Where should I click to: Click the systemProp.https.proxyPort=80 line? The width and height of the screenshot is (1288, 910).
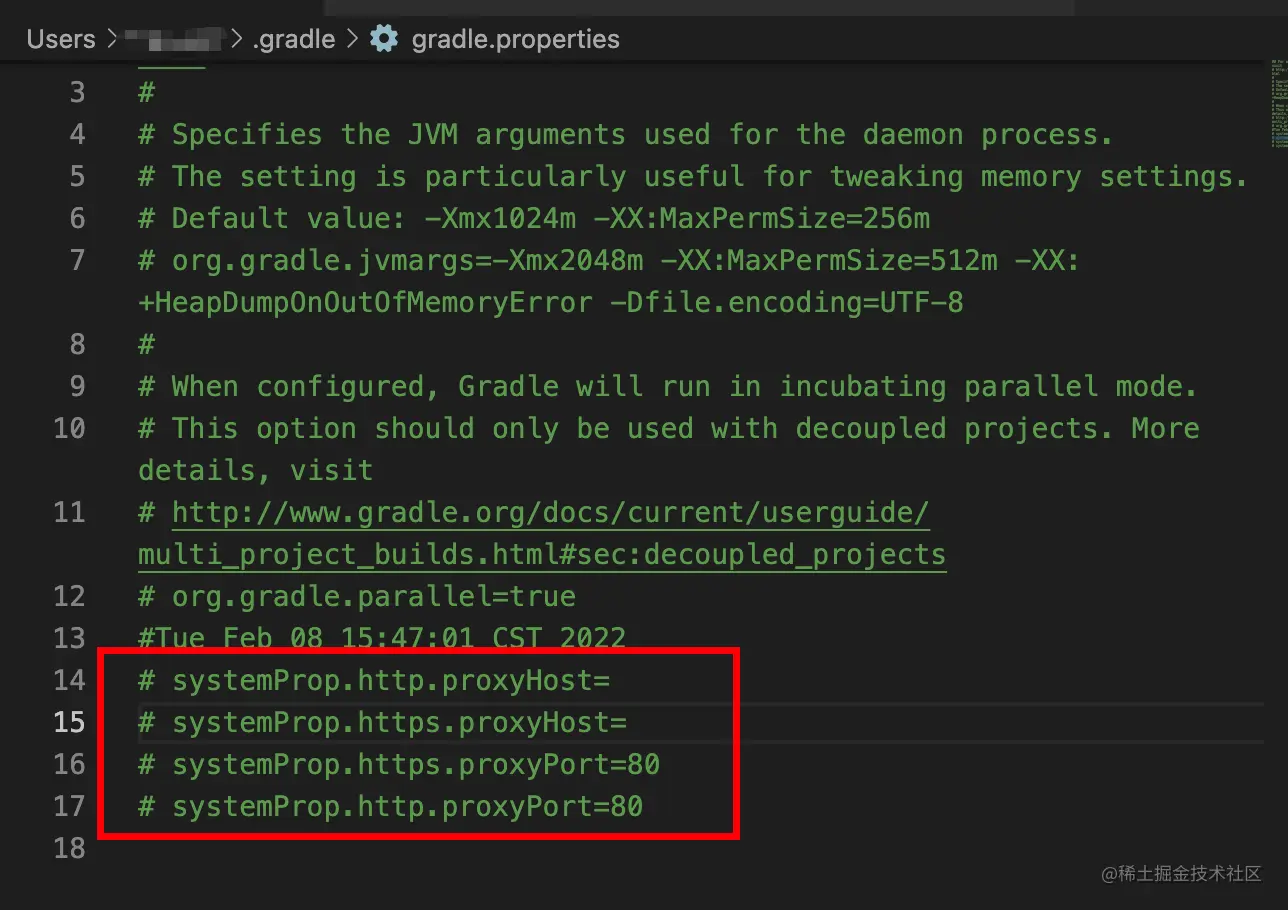(x=415, y=765)
